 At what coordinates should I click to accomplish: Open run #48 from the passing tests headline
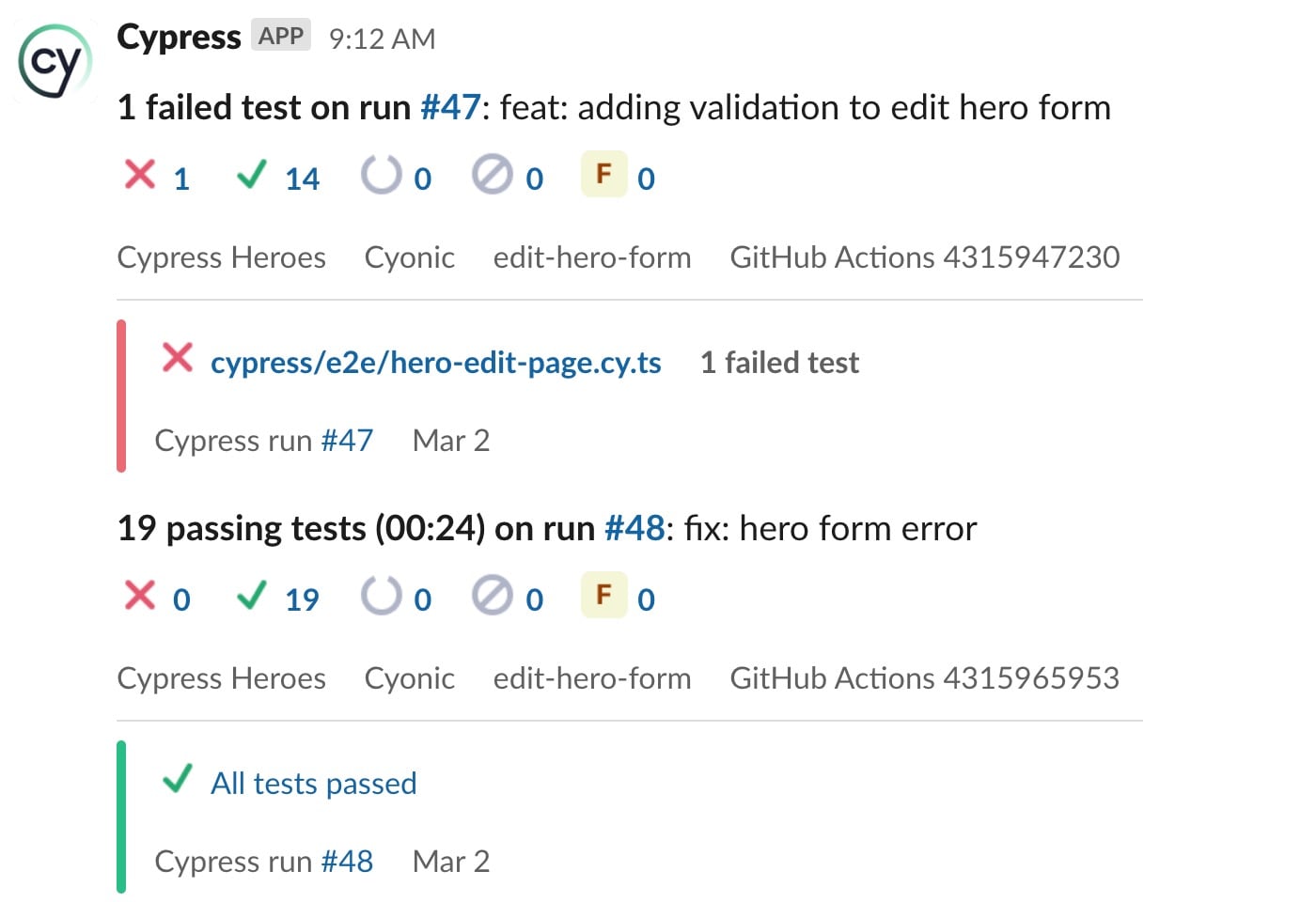tap(636, 528)
